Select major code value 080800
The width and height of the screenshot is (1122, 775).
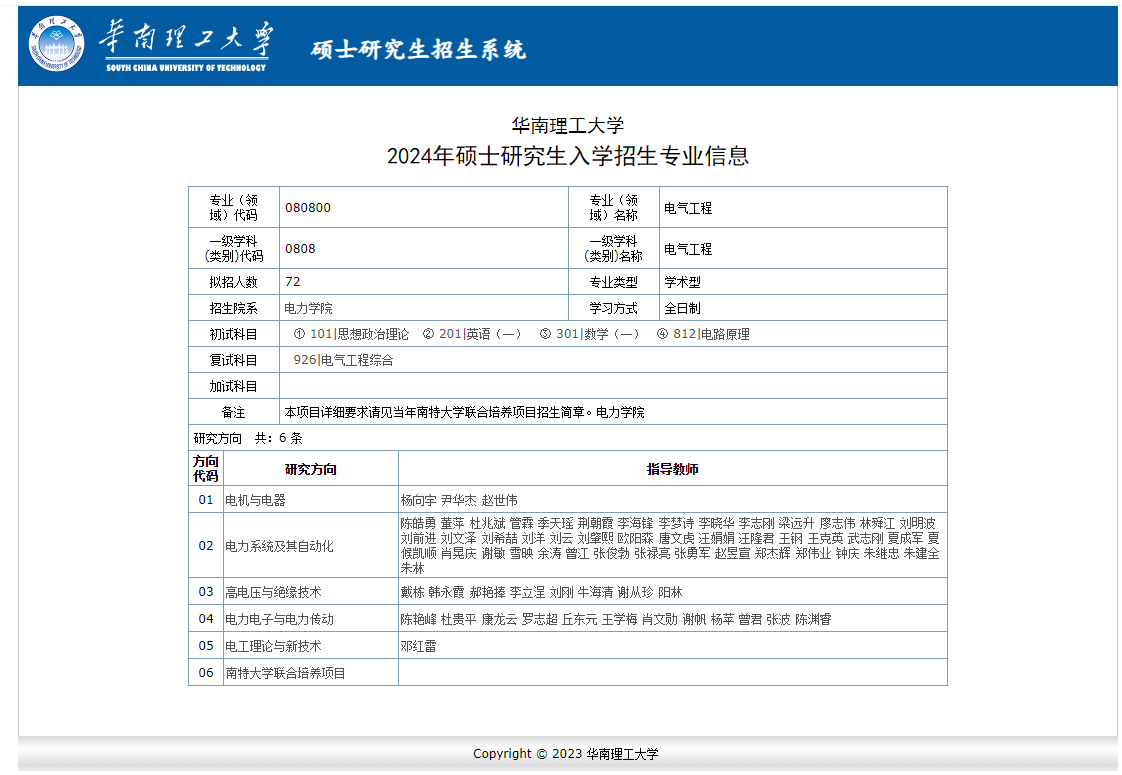[308, 208]
